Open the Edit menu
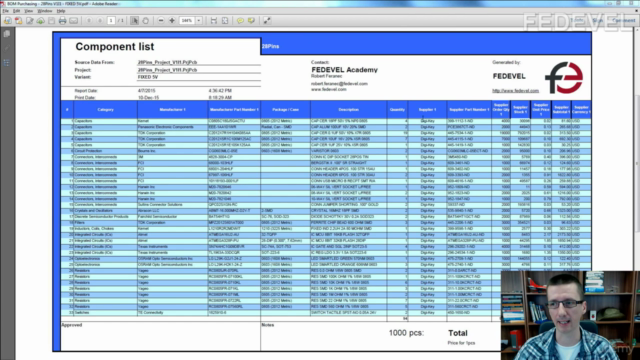 [x=16, y=11]
